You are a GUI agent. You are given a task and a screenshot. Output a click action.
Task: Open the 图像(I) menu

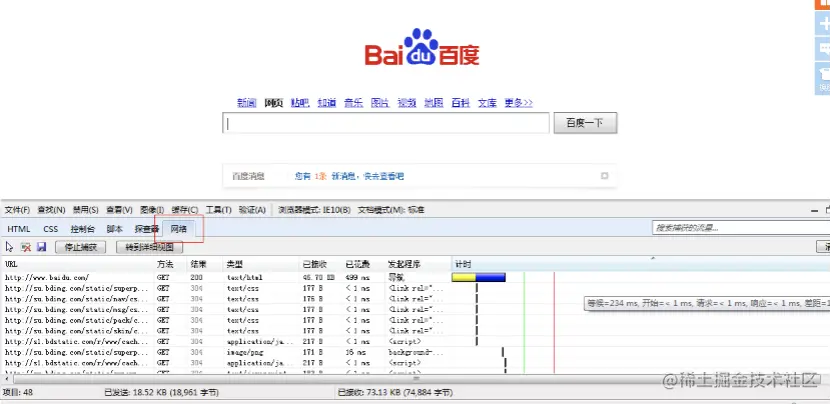[x=152, y=210]
